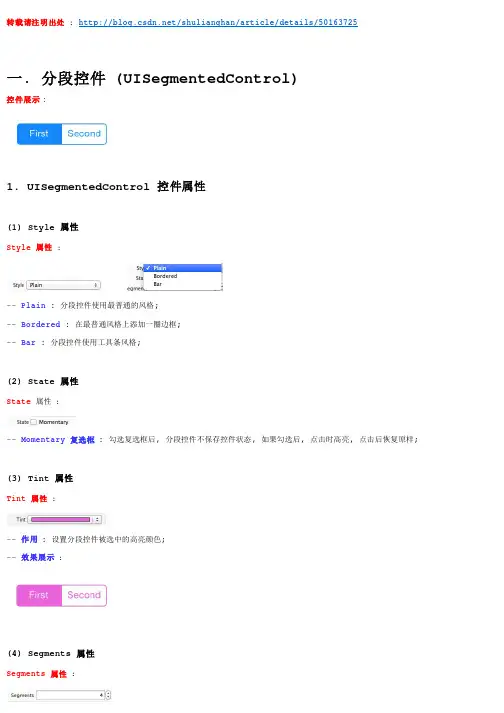
Task: Click the blue 作用 label
Action: [29, 539]
